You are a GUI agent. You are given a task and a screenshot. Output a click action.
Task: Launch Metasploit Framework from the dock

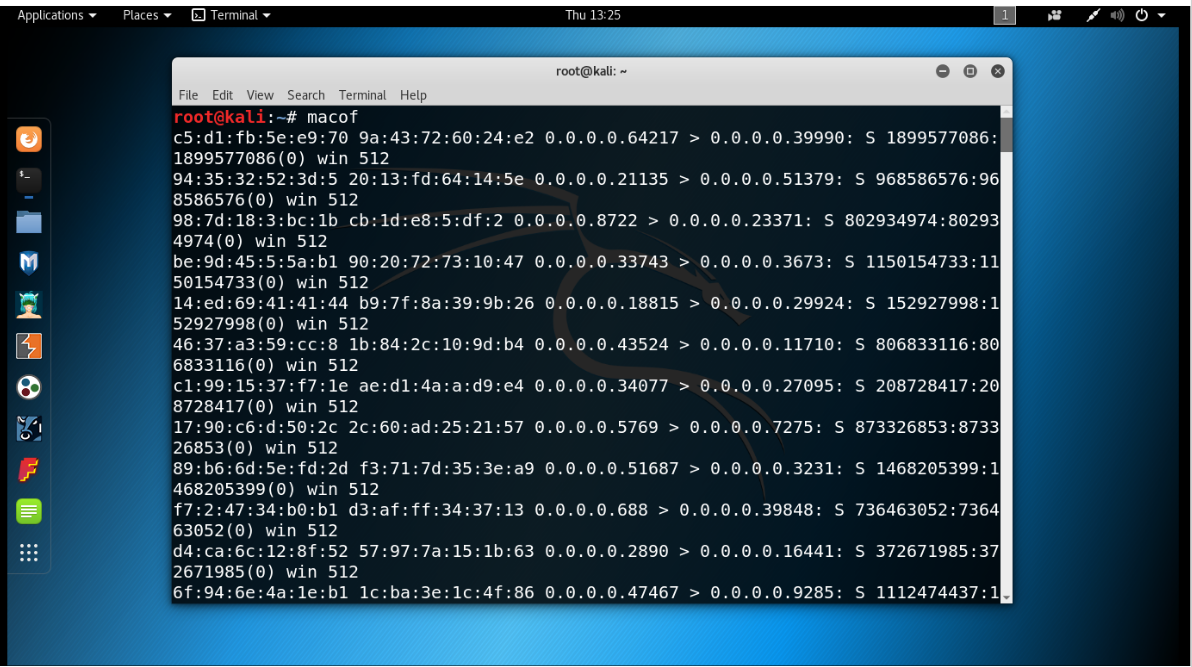click(x=29, y=263)
